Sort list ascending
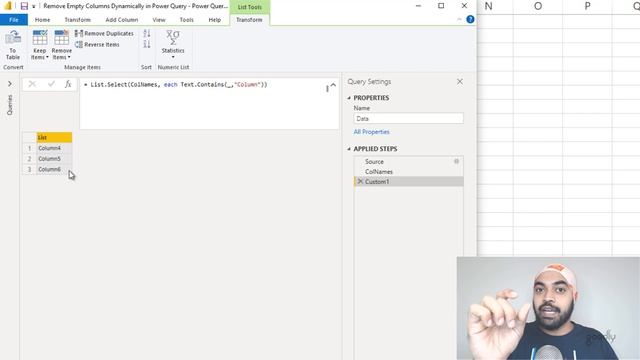Screen dimensions: 640x360 pos(147,33)
